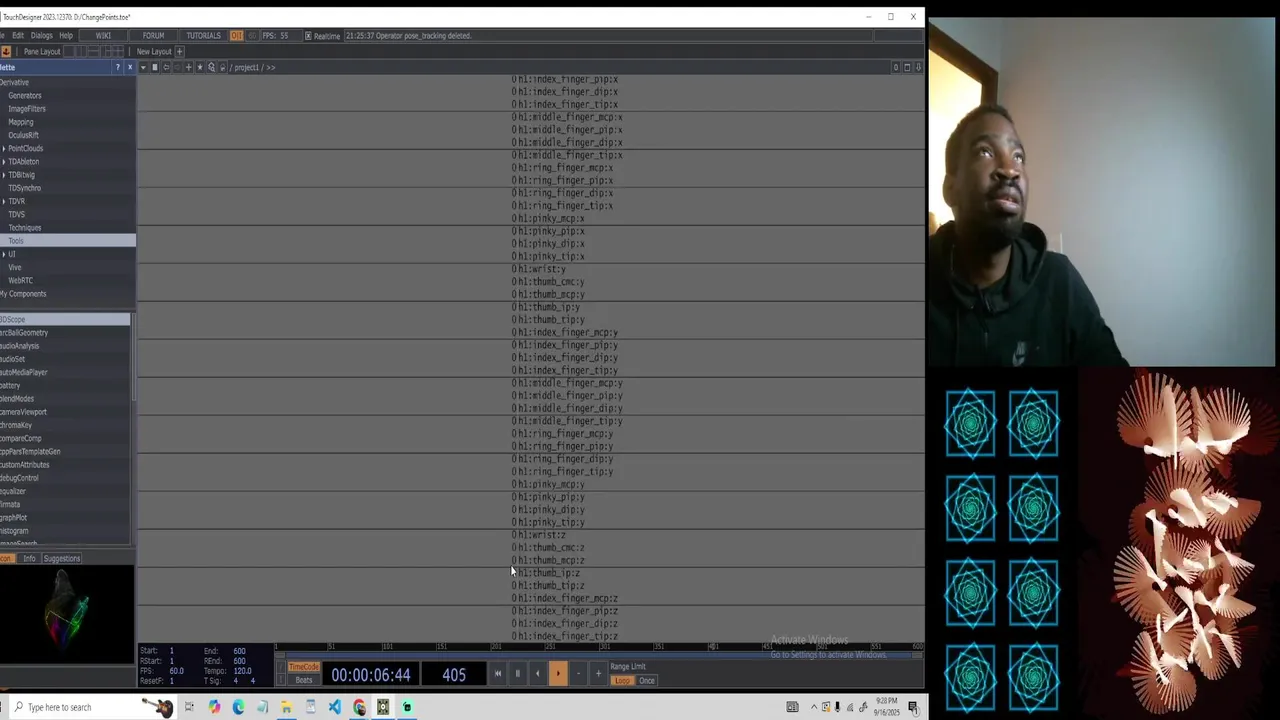Close the palette with the X icon
The image size is (1280, 720).
(130, 67)
